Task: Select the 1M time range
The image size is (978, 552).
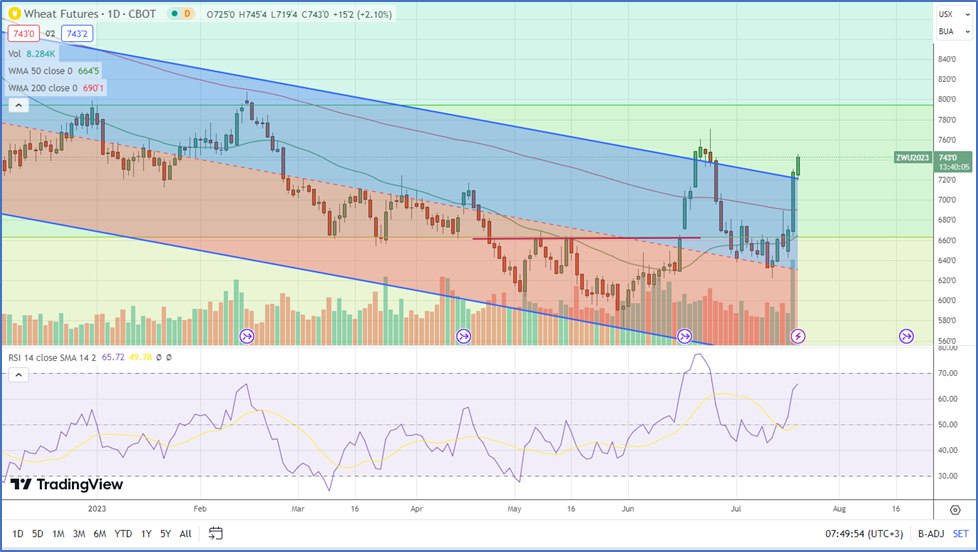Action: 58,534
